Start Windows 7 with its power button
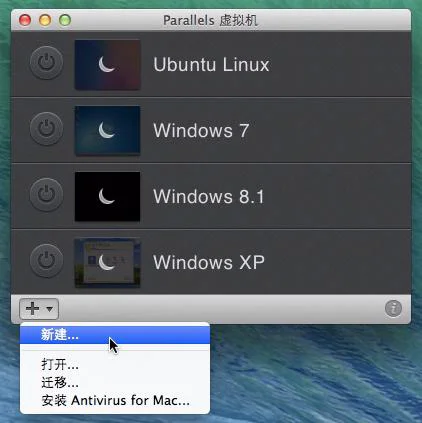 [47, 129]
